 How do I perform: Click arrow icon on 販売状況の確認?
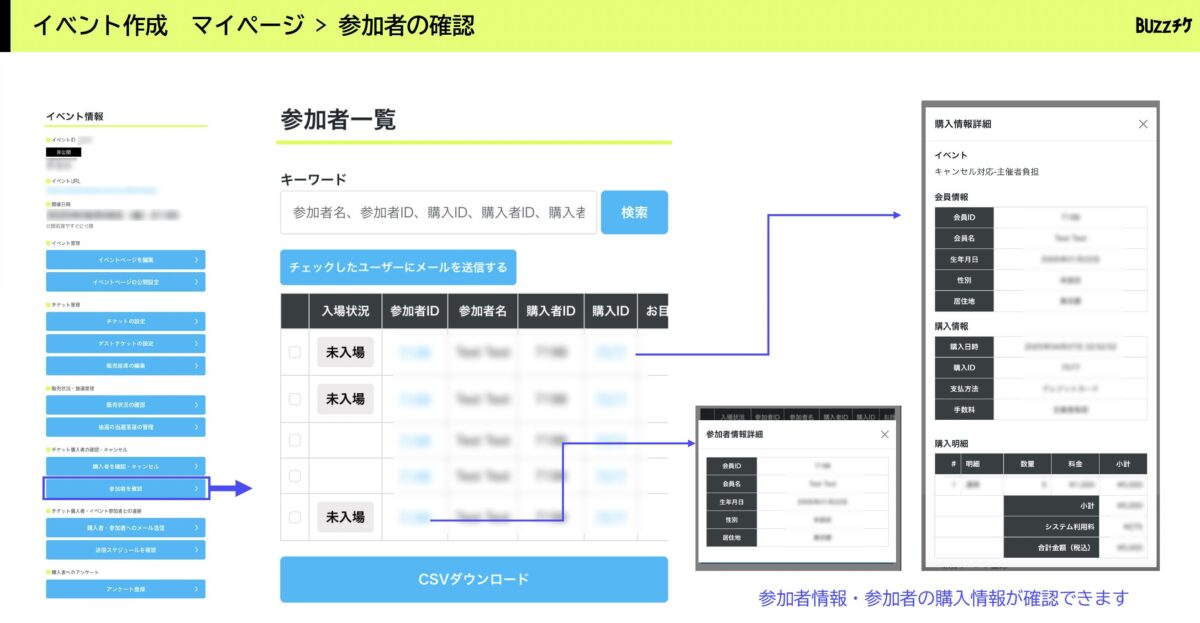[196, 405]
